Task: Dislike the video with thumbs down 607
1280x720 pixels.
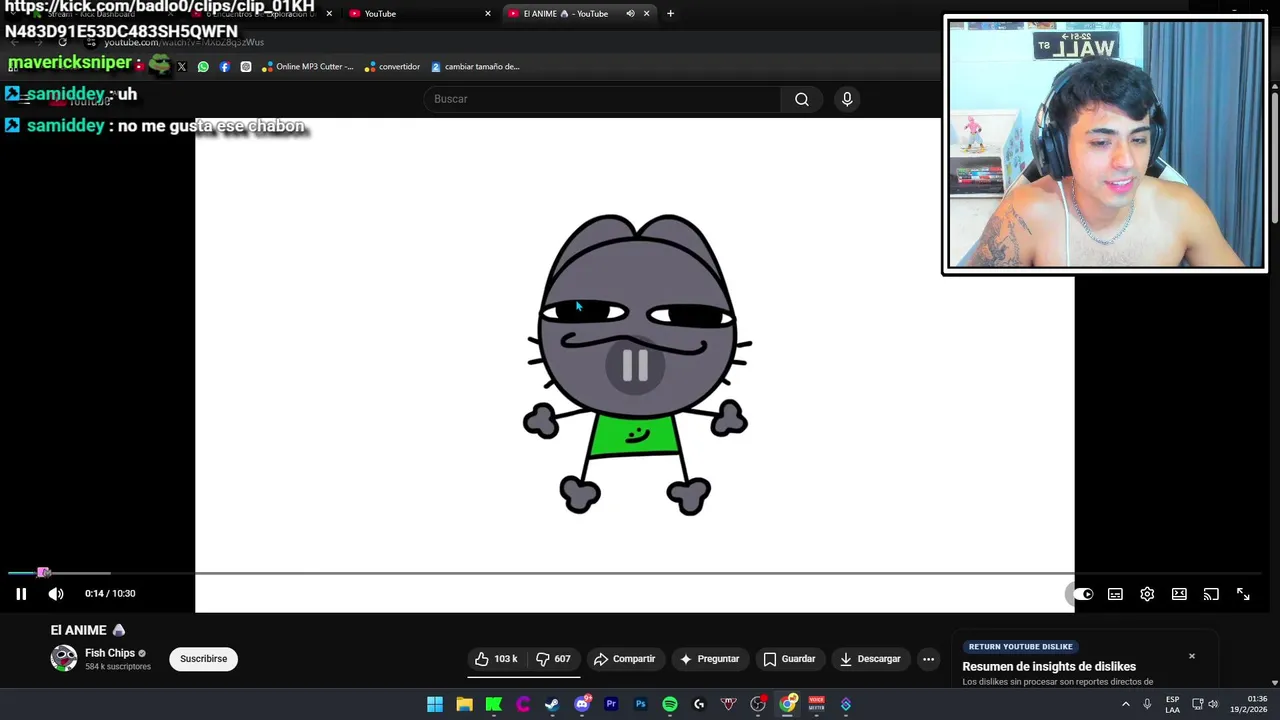Action: coord(553,659)
